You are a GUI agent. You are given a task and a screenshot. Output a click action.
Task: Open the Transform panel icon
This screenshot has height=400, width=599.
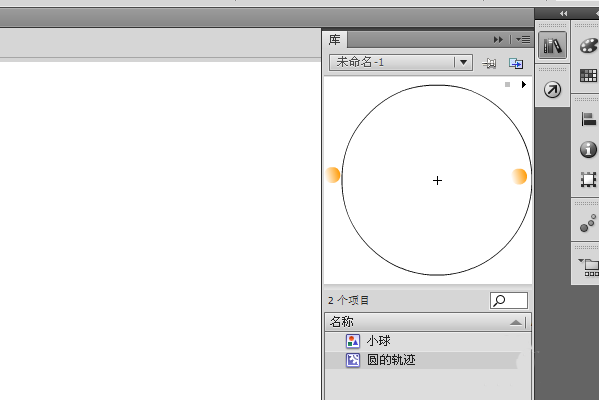(588, 179)
